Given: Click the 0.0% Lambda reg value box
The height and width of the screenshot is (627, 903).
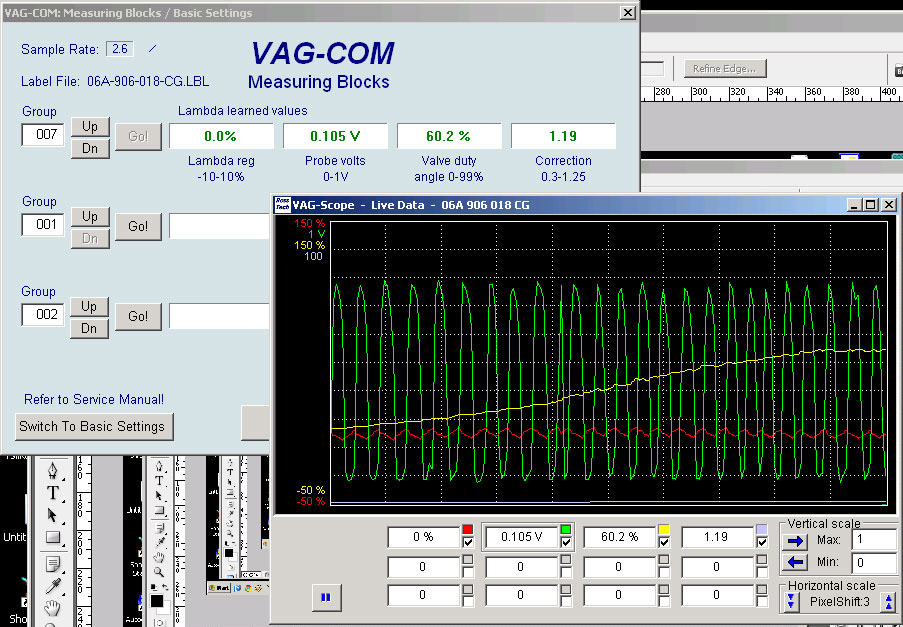Looking at the screenshot, I should click(x=221, y=136).
